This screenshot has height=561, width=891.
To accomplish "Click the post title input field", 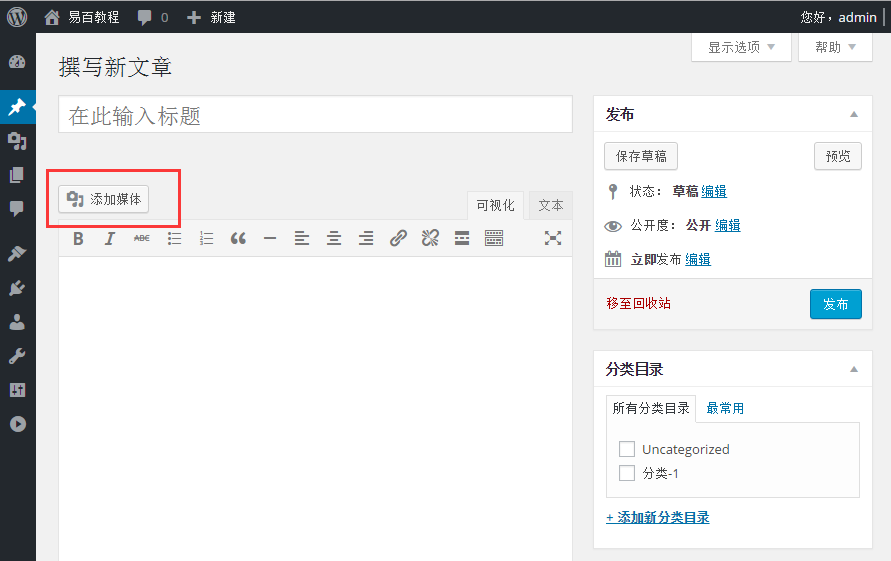I will pos(315,116).
